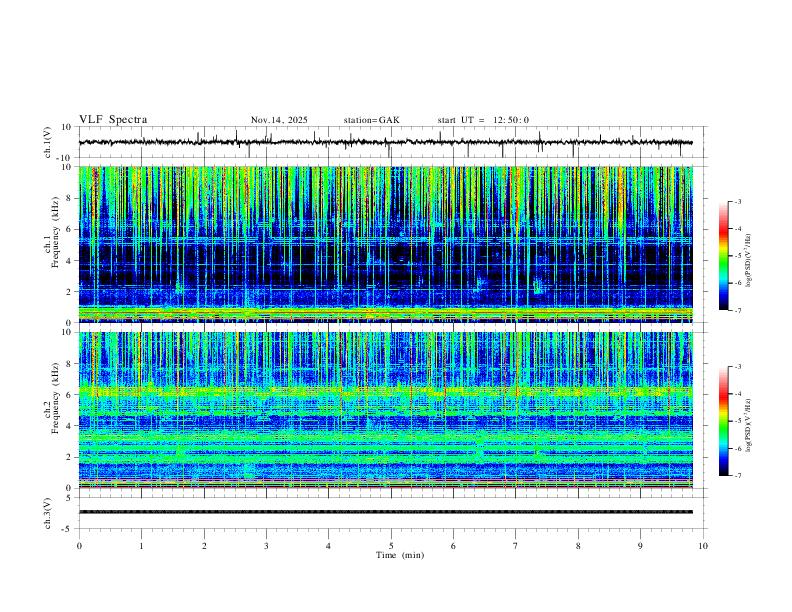
Task: Click the time axis tick label "5" under the plot
Action: tap(391, 546)
